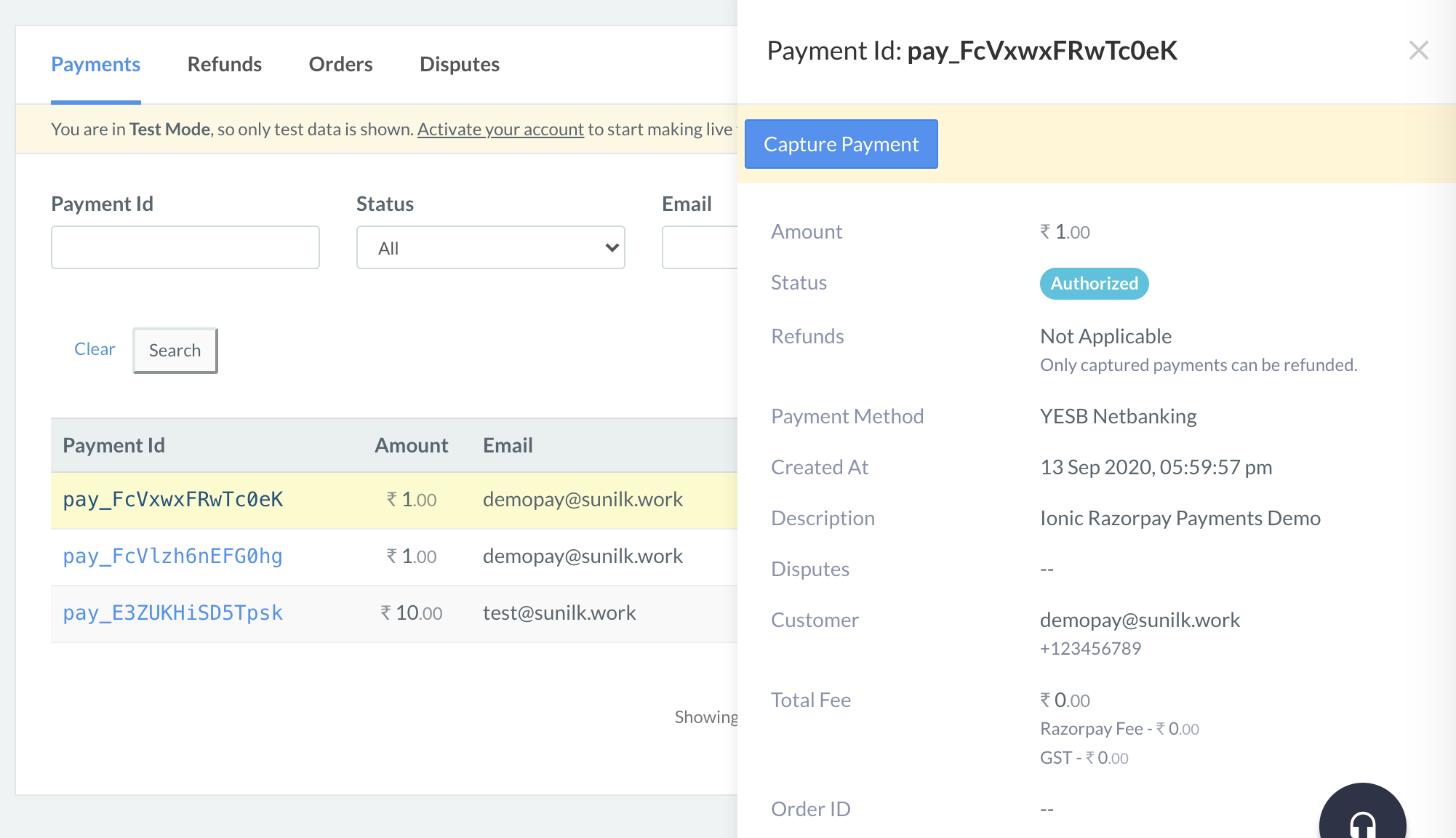Click the Capture Payment button
Image resolution: width=1456 pixels, height=838 pixels.
(x=841, y=143)
